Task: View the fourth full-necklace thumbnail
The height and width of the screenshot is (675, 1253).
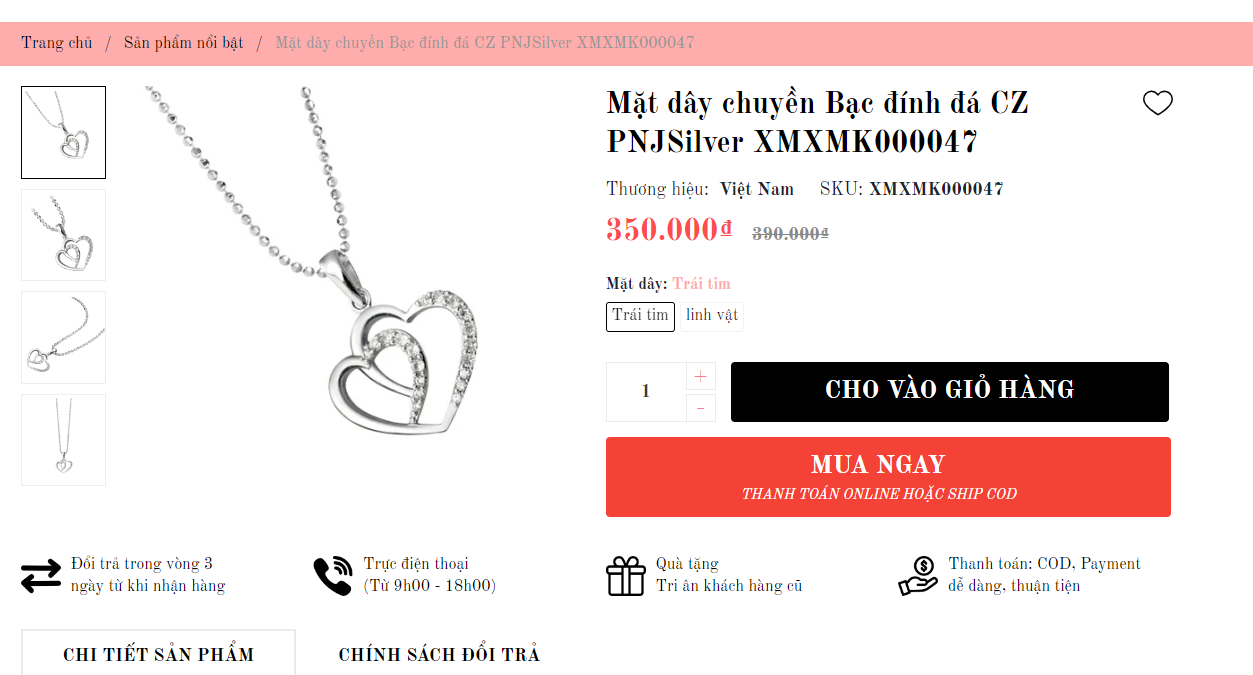Action: pos(63,440)
